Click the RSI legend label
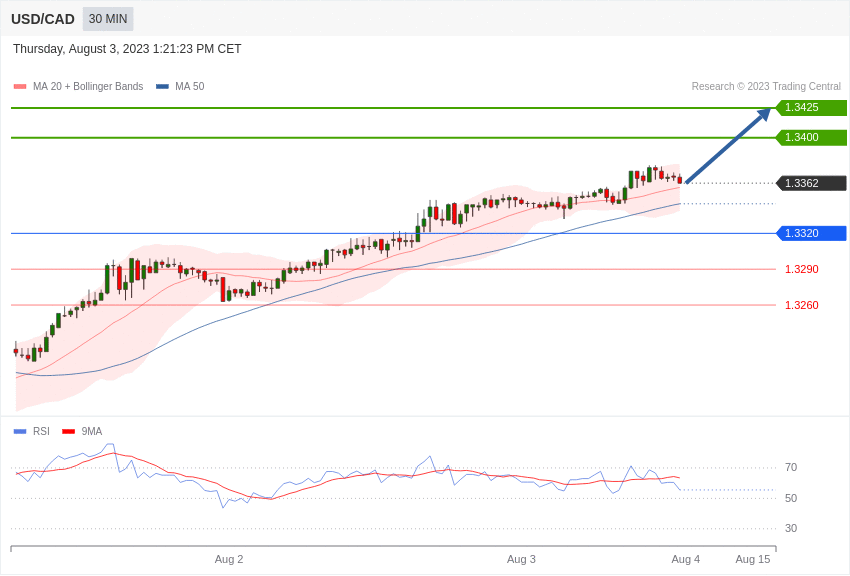Viewport: 850px width, 576px height. [x=41, y=431]
